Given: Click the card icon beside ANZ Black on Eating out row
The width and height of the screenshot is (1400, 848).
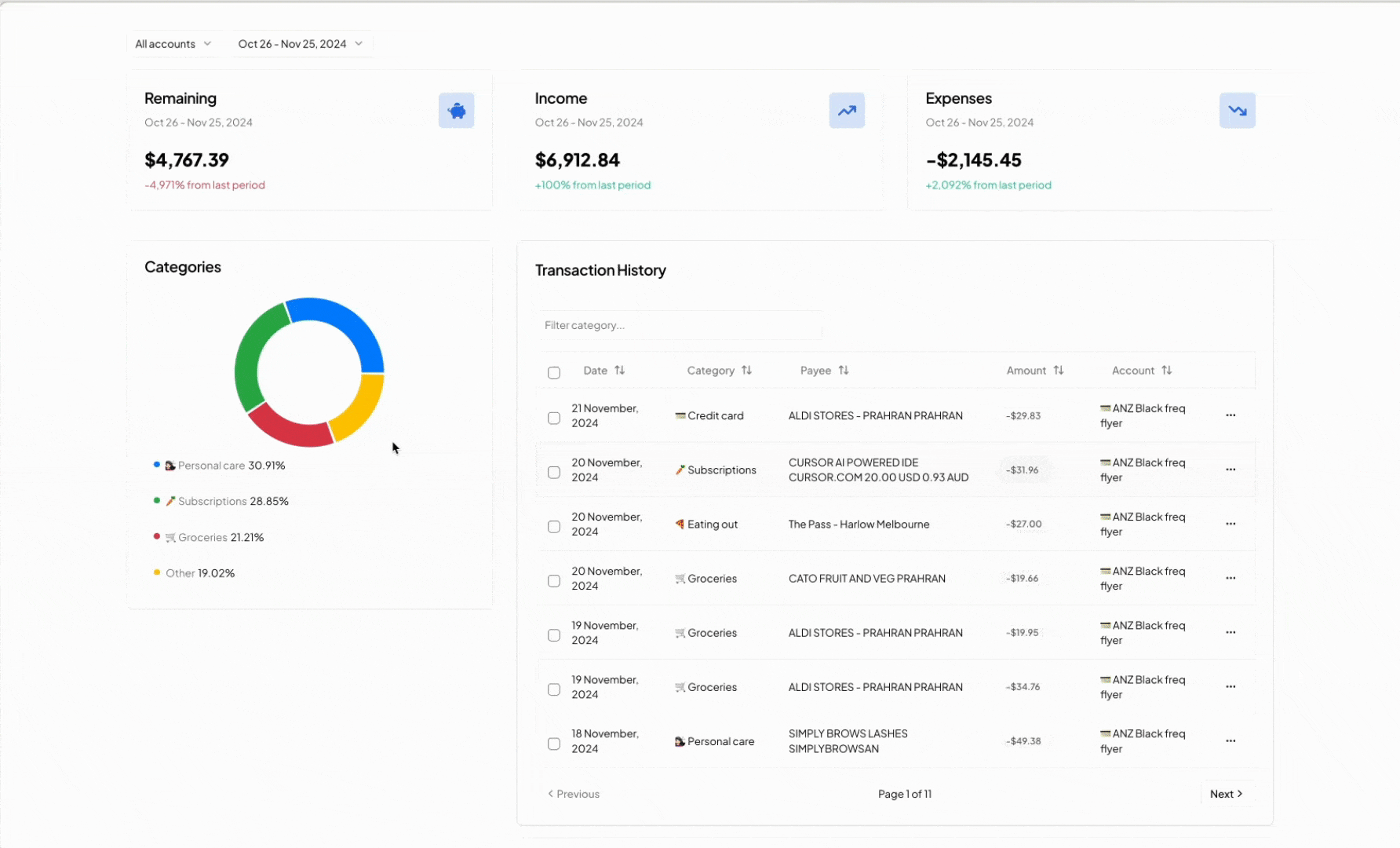Looking at the screenshot, I should pyautogui.click(x=1106, y=517).
